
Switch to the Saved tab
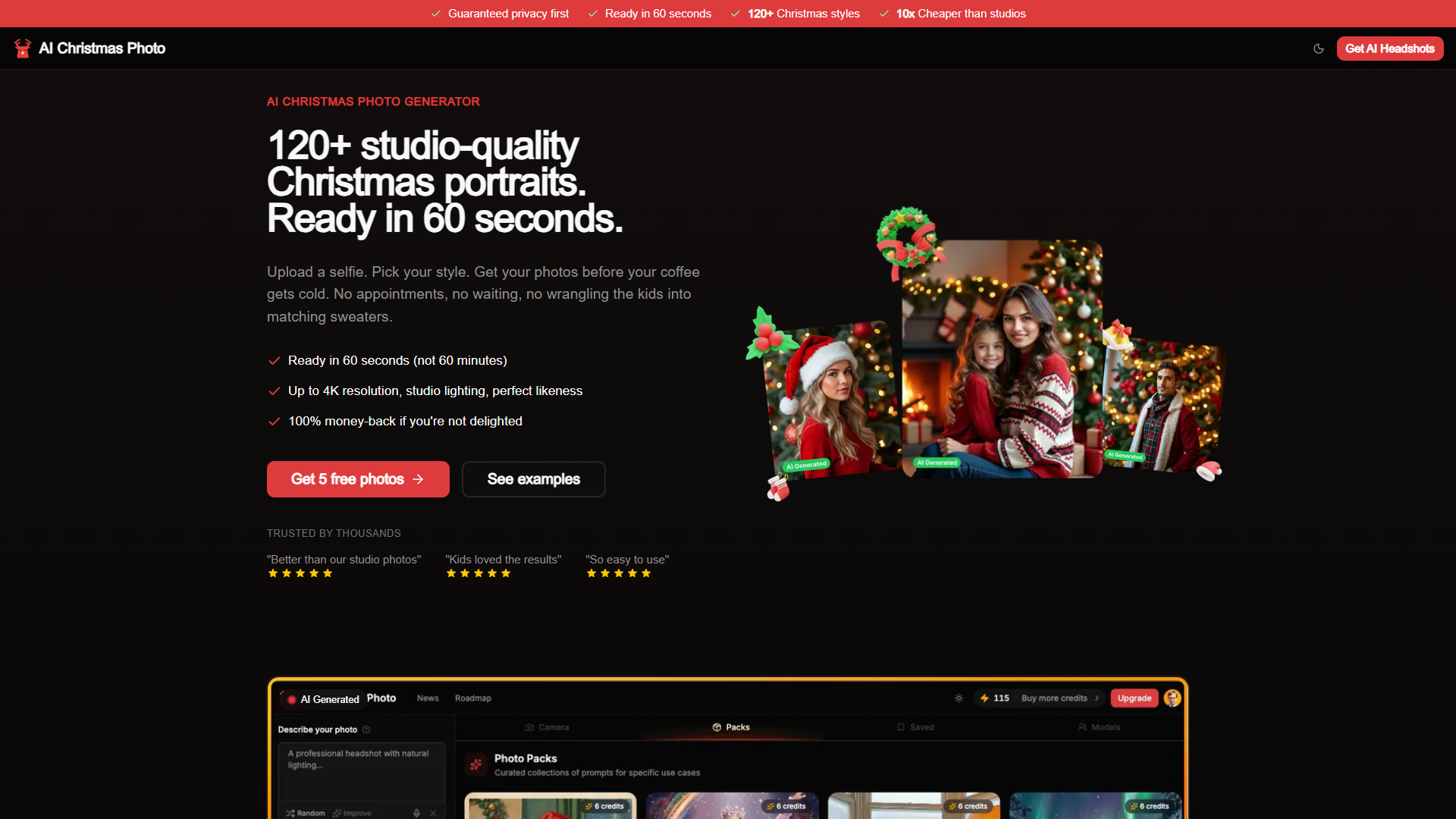pos(915,727)
